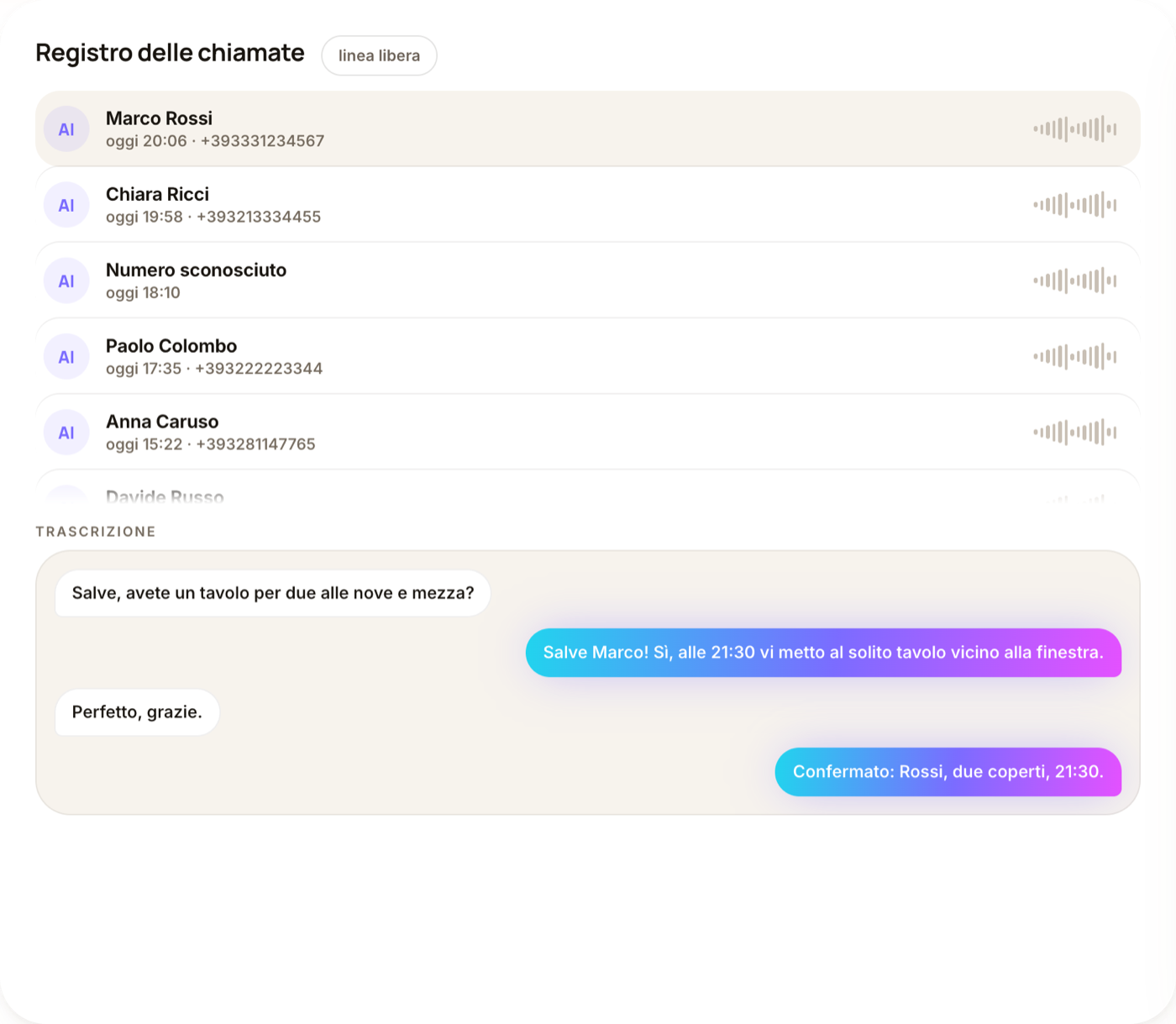
Task: Click the TRASCRIZIONE section label
Action: [x=96, y=532]
